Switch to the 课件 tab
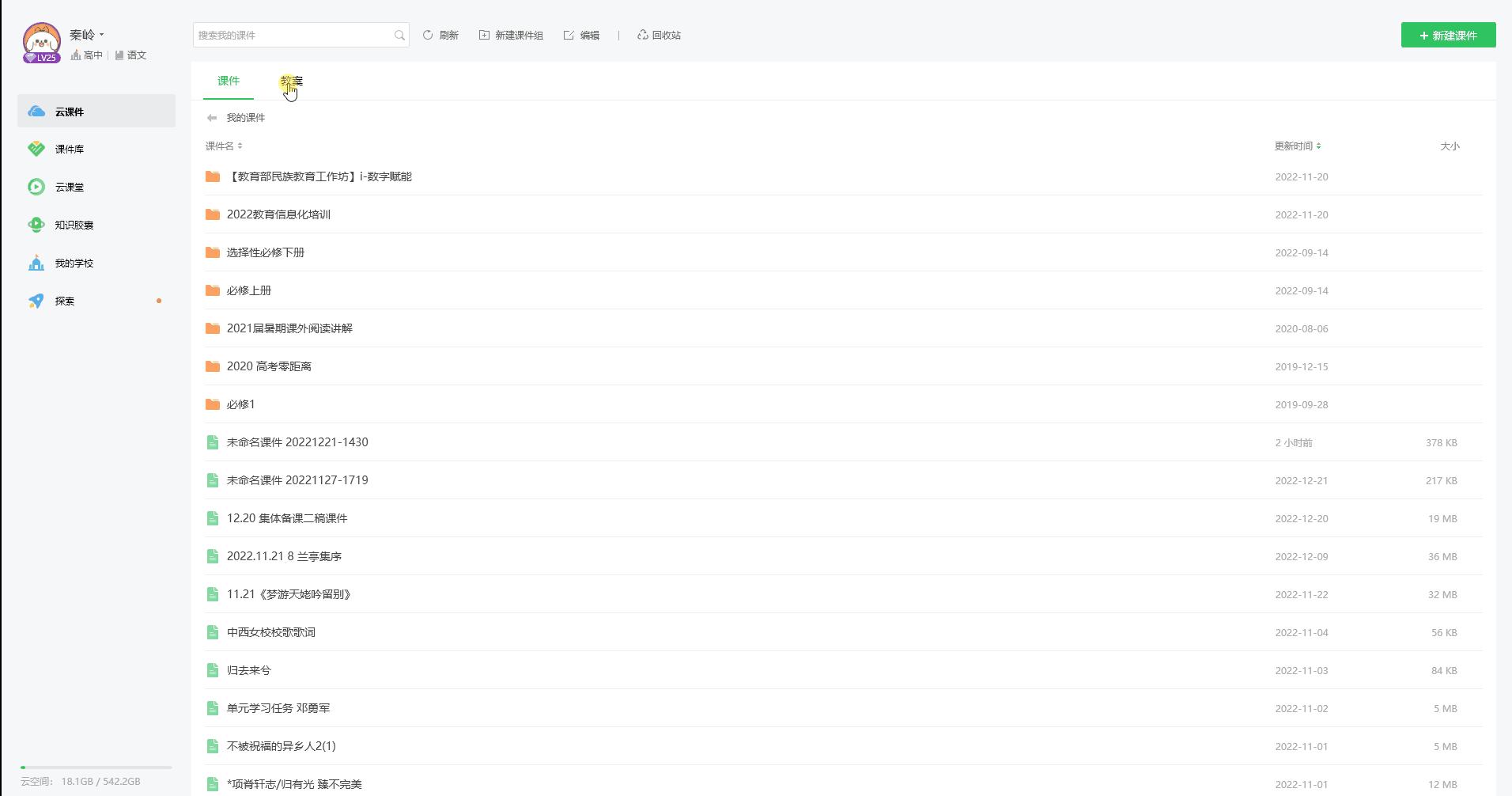Image resolution: width=1512 pixels, height=796 pixels. point(229,81)
